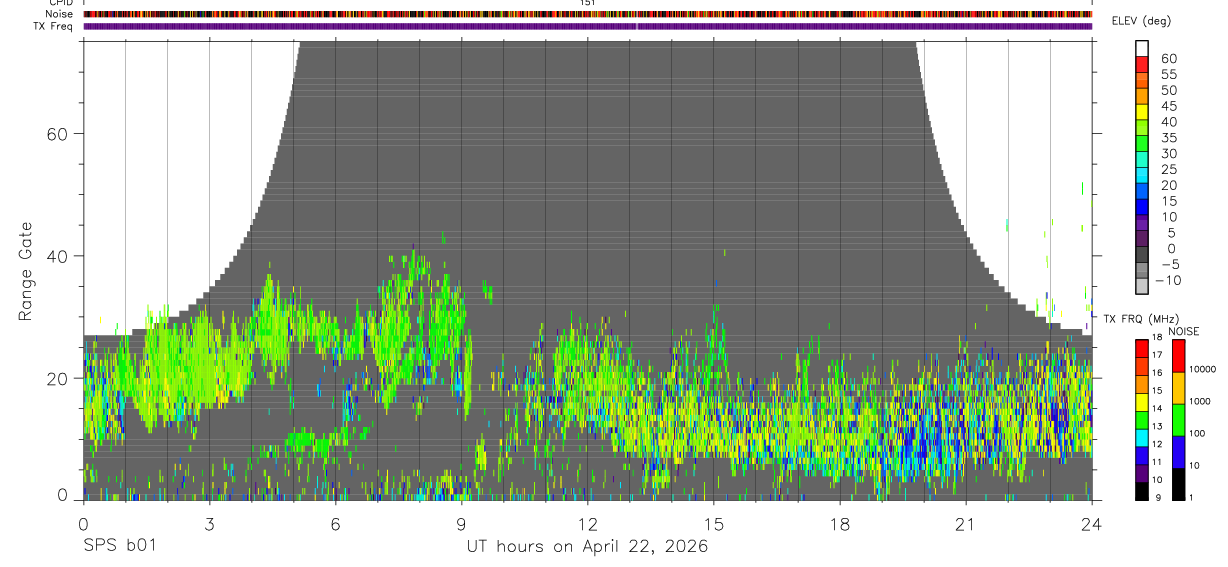Click the 'Noise' strip label at top left
Image resolution: width=1228 pixels, height=567 pixels.
click(60, 14)
